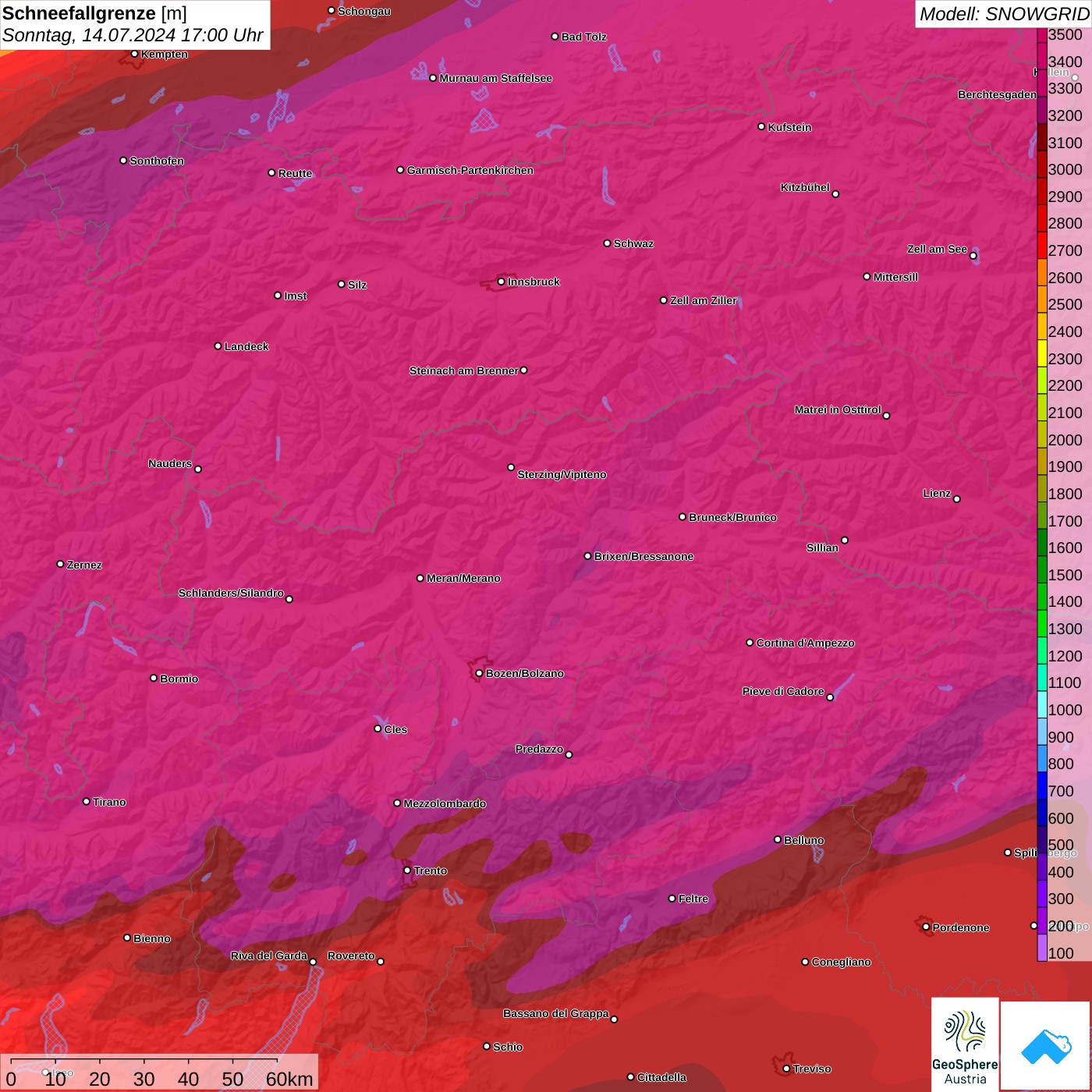Image resolution: width=1092 pixels, height=1092 pixels.
Task: Click the 60km scale bar label
Action: [289, 1079]
